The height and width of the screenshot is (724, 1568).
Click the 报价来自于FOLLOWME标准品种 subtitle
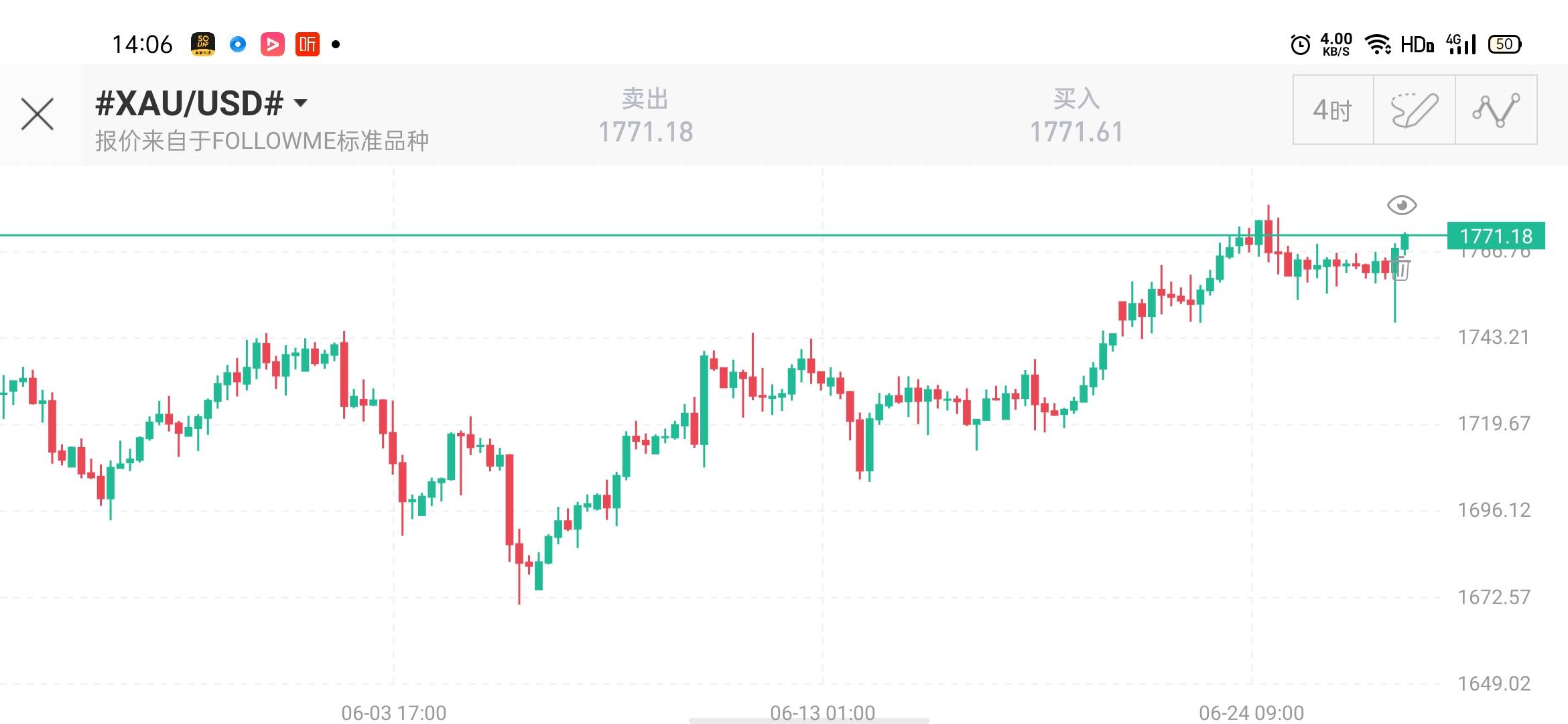point(262,141)
